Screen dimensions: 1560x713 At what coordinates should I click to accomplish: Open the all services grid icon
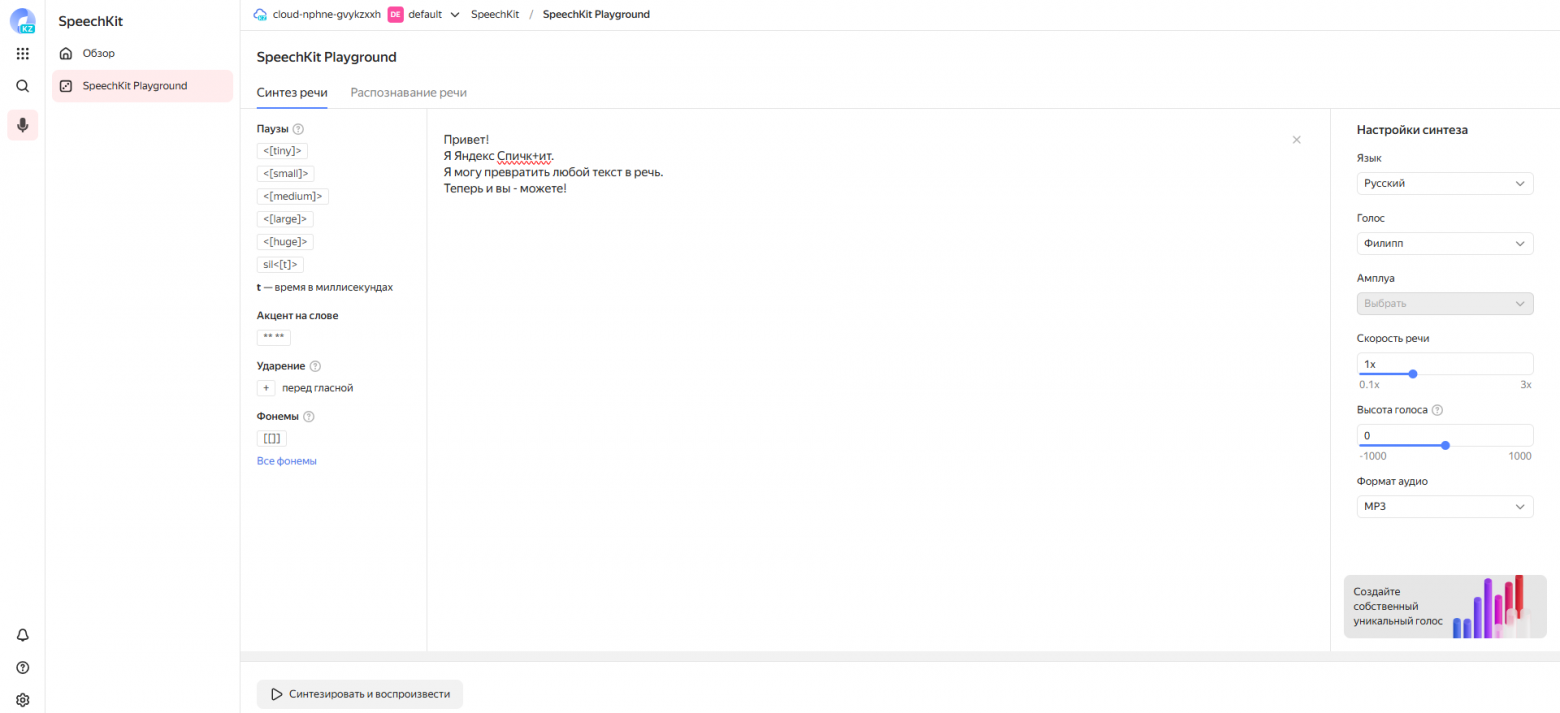click(22, 54)
